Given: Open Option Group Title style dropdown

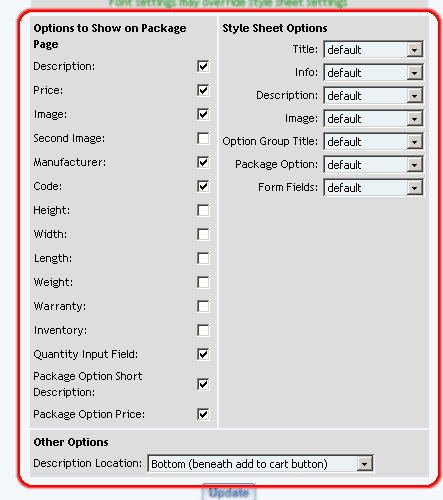Looking at the screenshot, I should [x=373, y=142].
